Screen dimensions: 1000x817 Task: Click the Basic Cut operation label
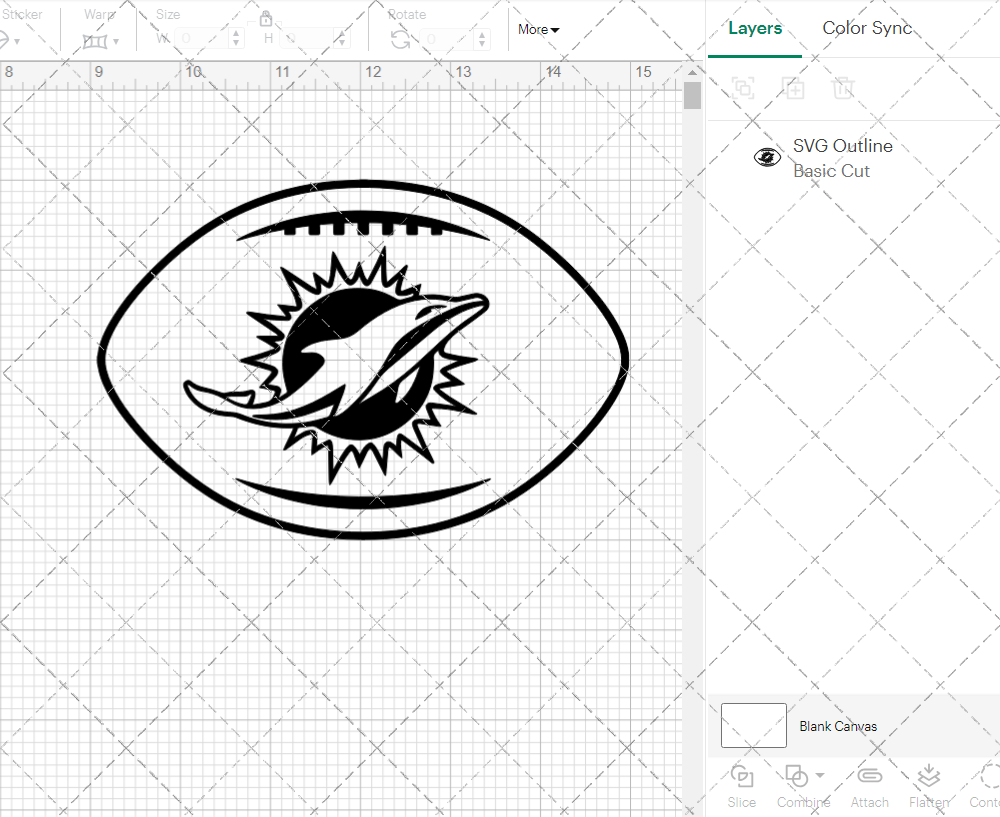[x=831, y=171]
